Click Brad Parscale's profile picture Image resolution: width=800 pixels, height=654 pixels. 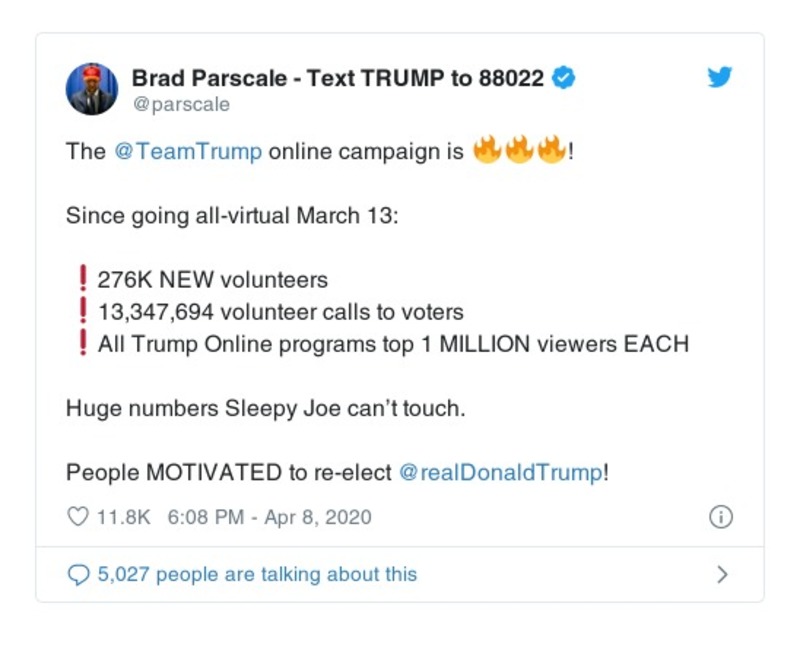click(91, 88)
